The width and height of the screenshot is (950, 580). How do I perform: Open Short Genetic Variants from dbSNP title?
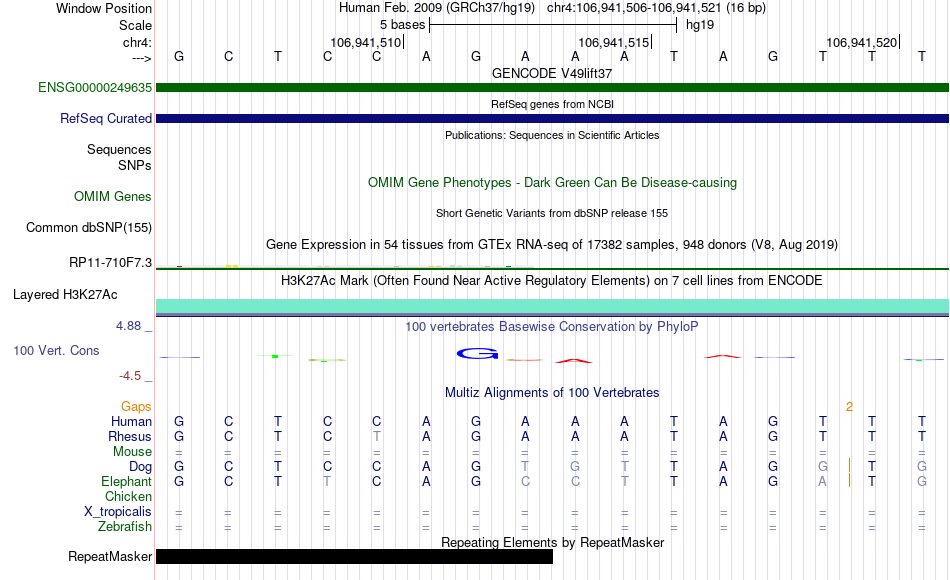[552, 213]
